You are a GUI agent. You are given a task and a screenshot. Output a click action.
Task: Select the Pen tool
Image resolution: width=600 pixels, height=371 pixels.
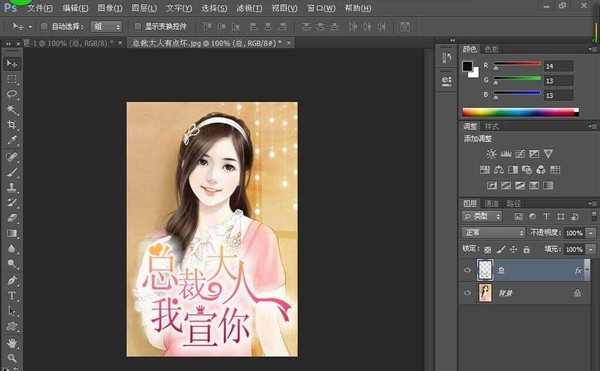[x=12, y=280]
